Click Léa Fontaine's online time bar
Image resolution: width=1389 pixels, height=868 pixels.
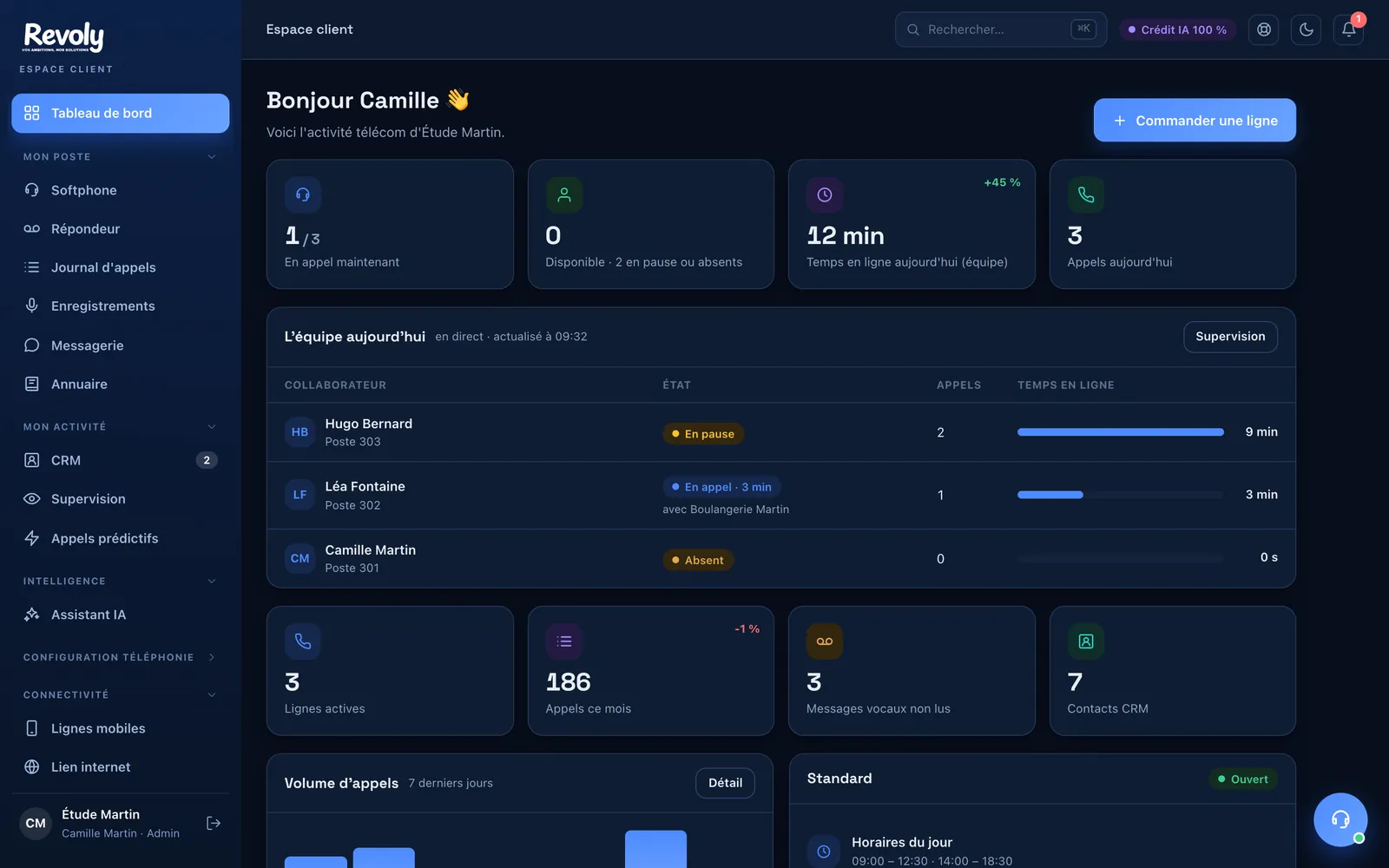(1121, 495)
